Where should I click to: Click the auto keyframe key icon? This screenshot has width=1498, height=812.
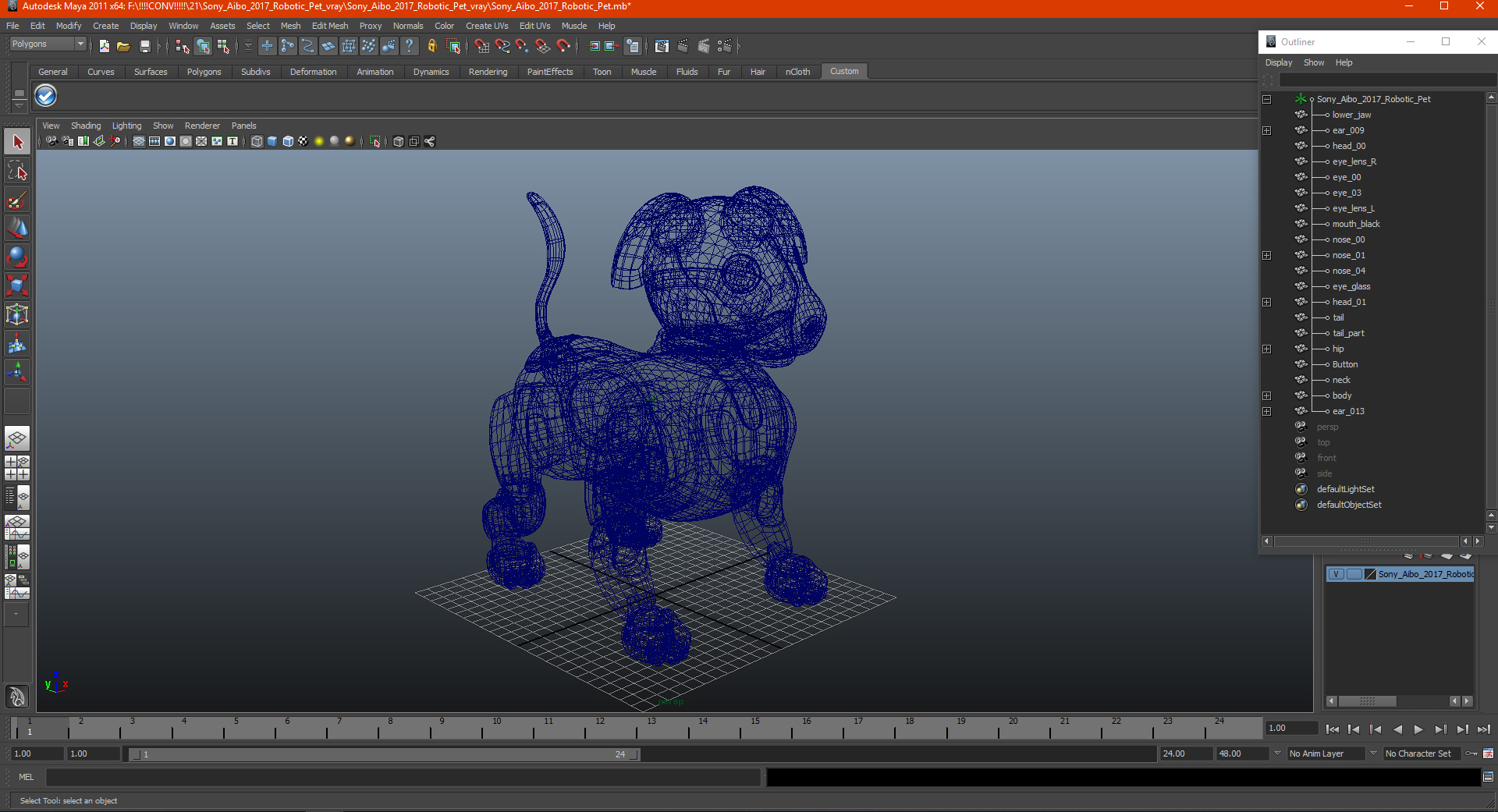[x=1471, y=753]
